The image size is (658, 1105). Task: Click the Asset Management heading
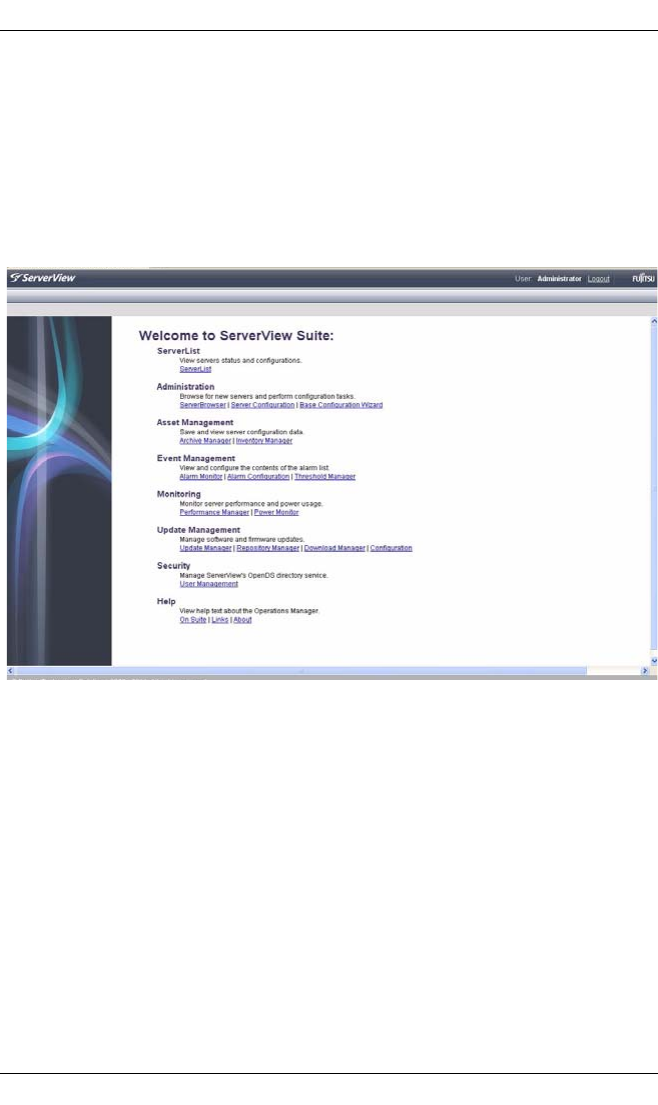(195, 423)
